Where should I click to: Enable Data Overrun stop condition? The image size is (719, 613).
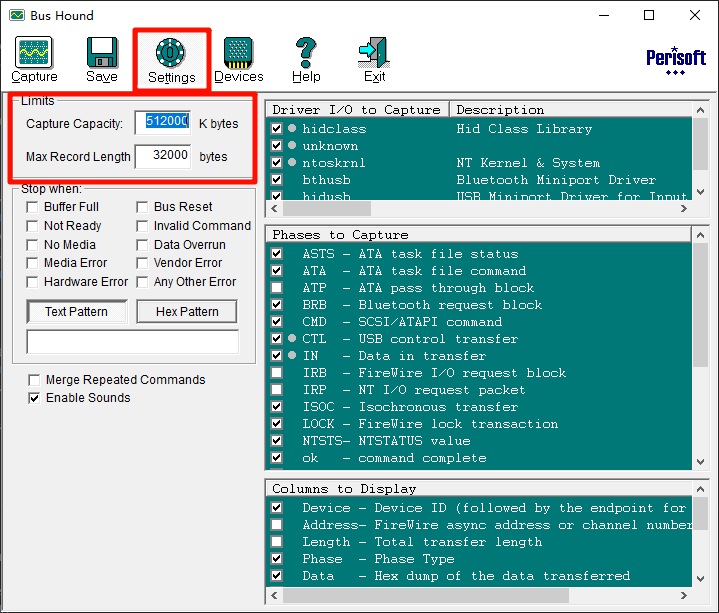(142, 245)
